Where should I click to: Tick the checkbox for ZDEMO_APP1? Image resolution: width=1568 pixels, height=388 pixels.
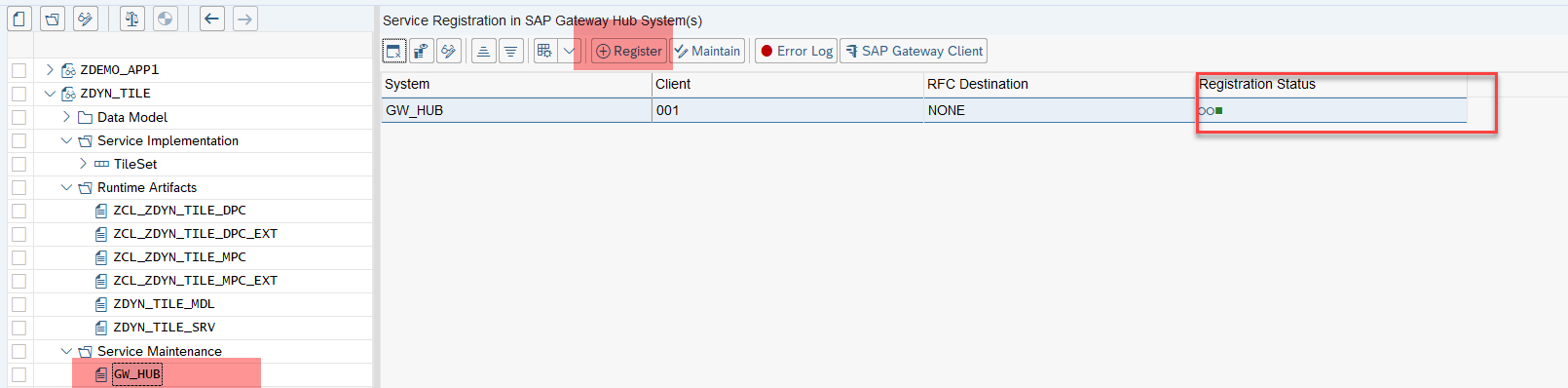(19, 70)
